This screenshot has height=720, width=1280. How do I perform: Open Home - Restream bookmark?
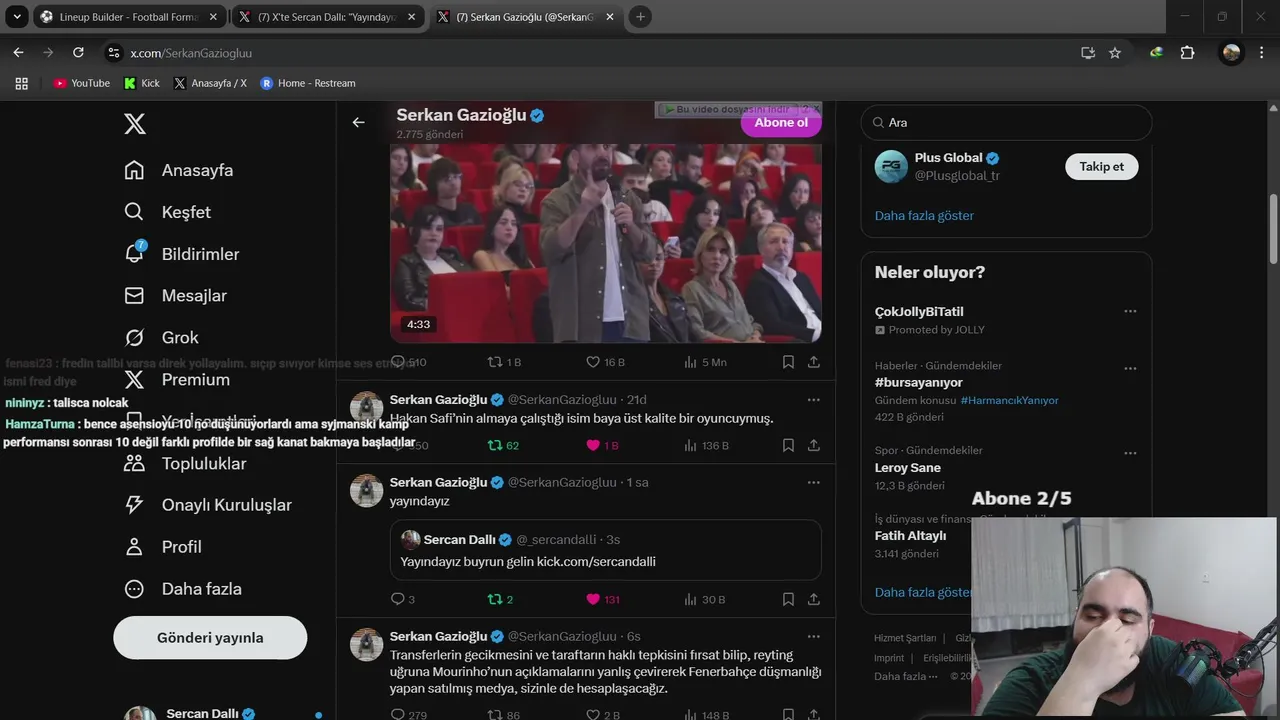tap(307, 83)
